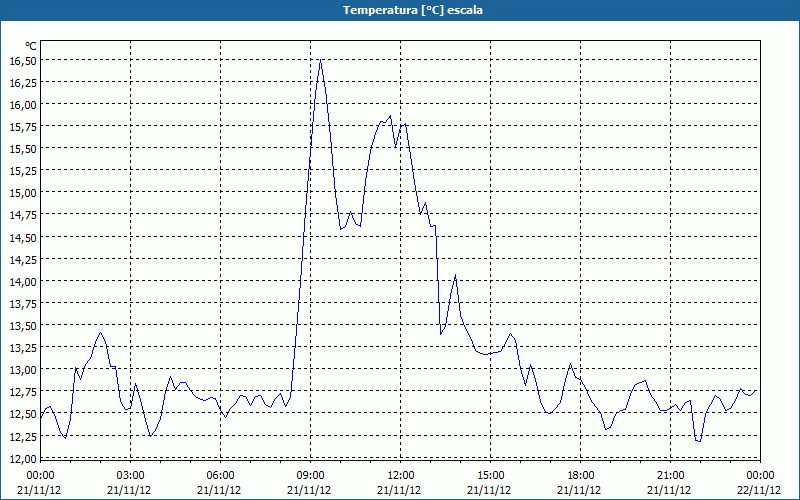
Task: Click the 16,00 temperature axis label
Action: 23,105
